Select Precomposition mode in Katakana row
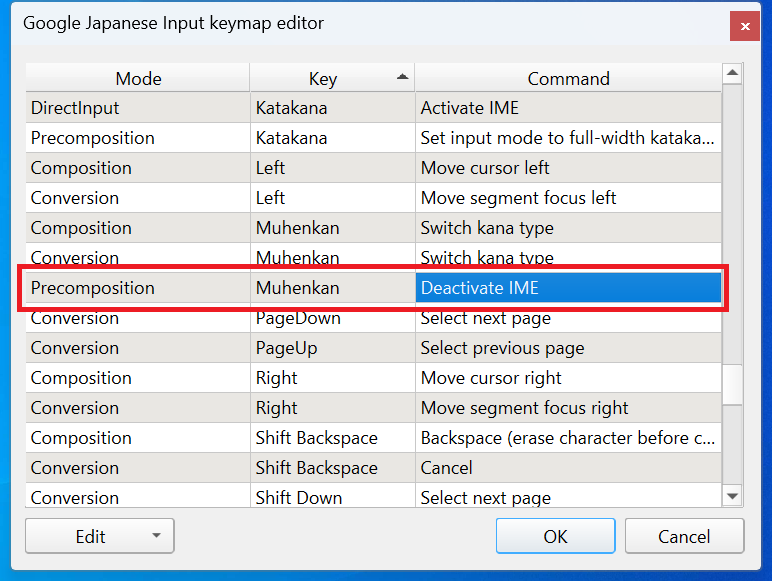 click(138, 137)
